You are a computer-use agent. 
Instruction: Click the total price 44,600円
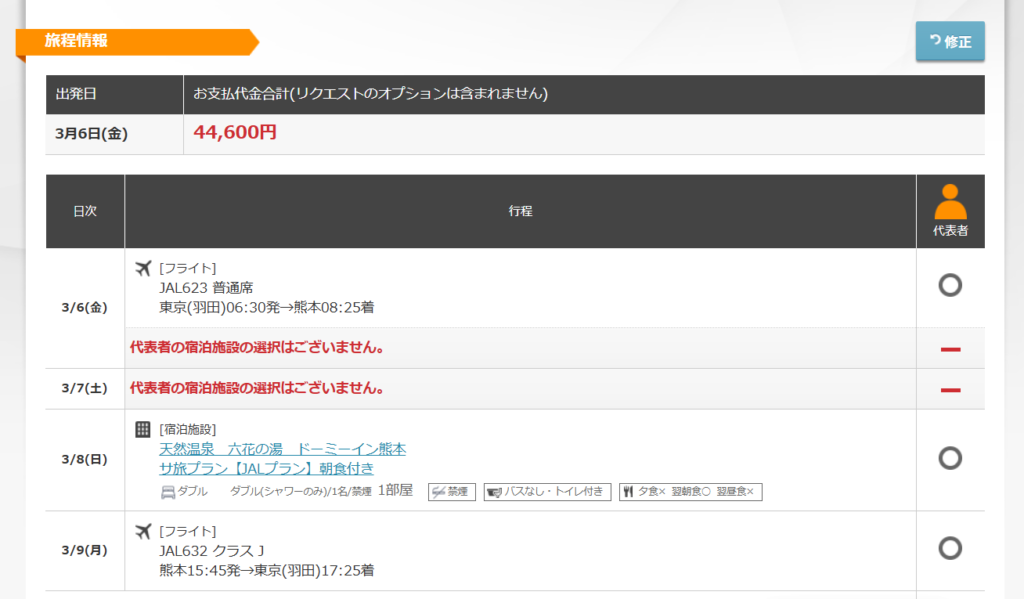point(235,133)
